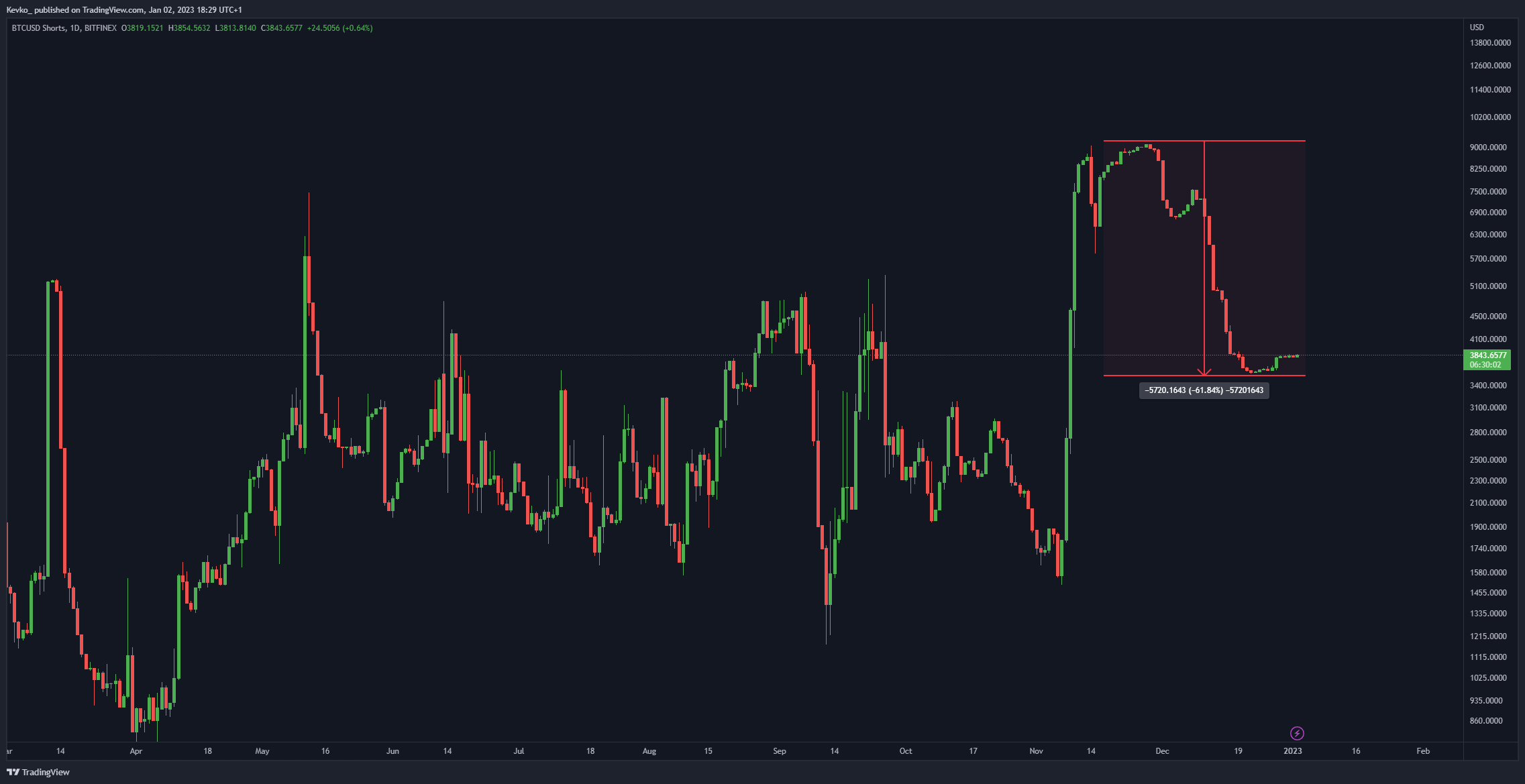Click the 9000.0000 price axis label

(x=1488, y=148)
